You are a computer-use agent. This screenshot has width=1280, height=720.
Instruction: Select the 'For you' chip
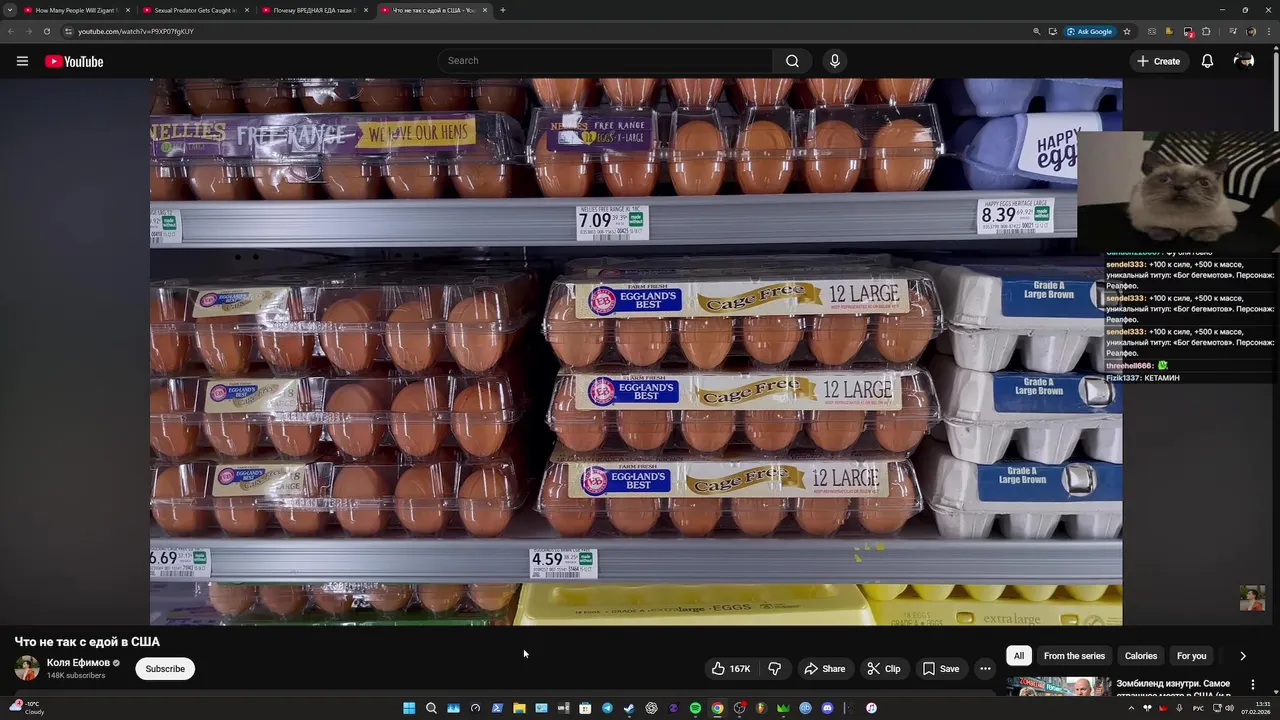[x=1191, y=656]
